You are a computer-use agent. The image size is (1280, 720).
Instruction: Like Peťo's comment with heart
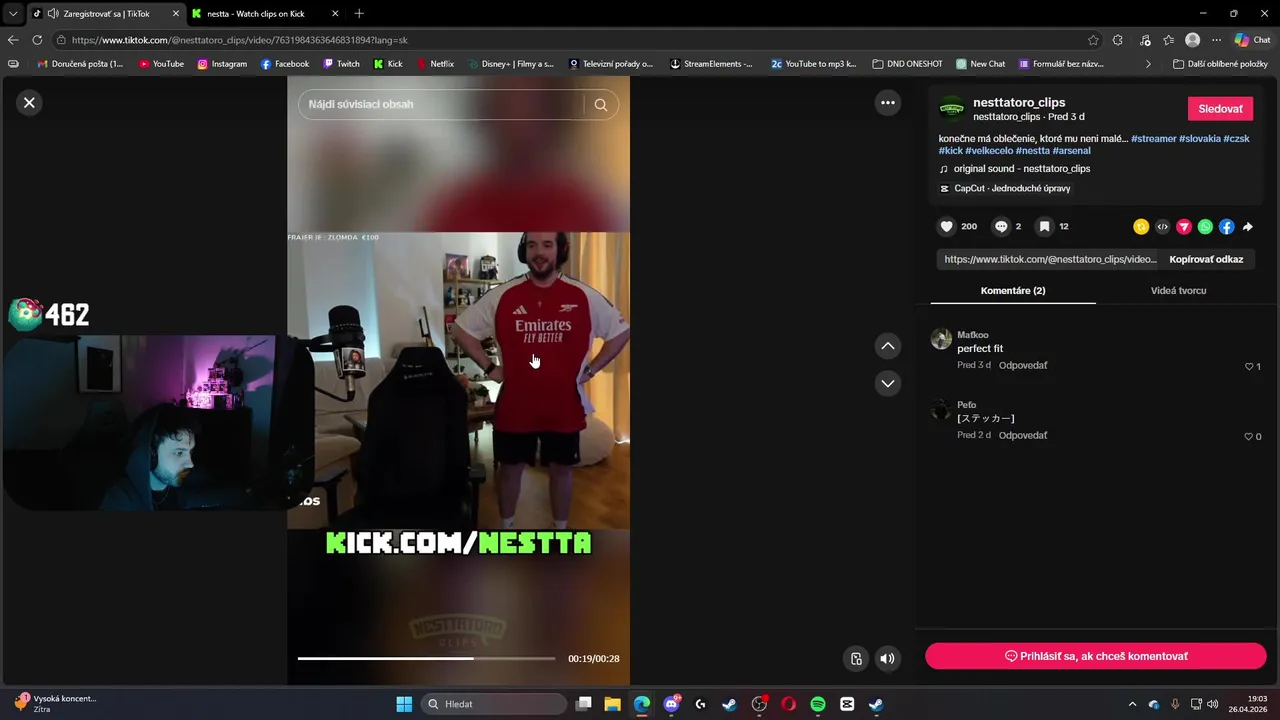tap(1249, 437)
